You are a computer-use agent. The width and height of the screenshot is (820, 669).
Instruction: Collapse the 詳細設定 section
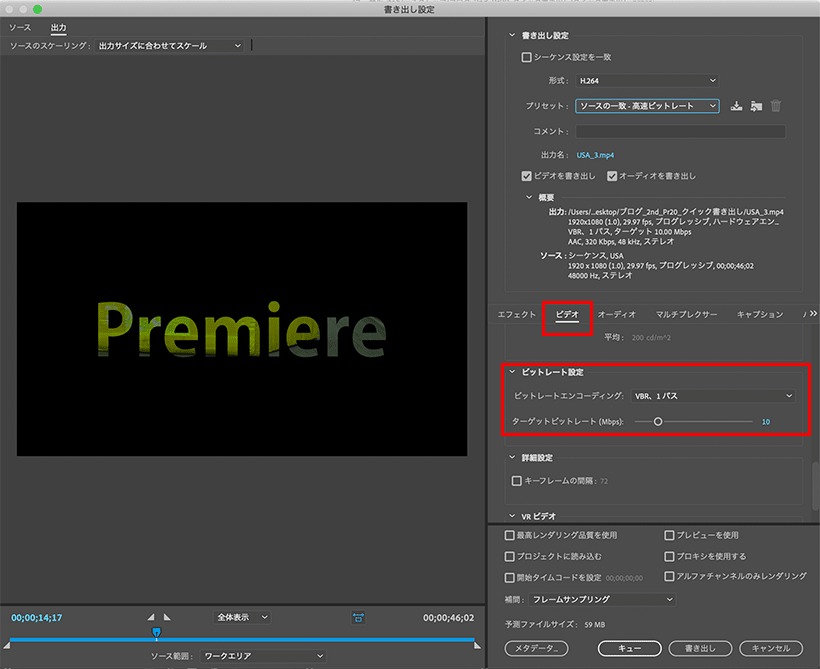click(512, 458)
